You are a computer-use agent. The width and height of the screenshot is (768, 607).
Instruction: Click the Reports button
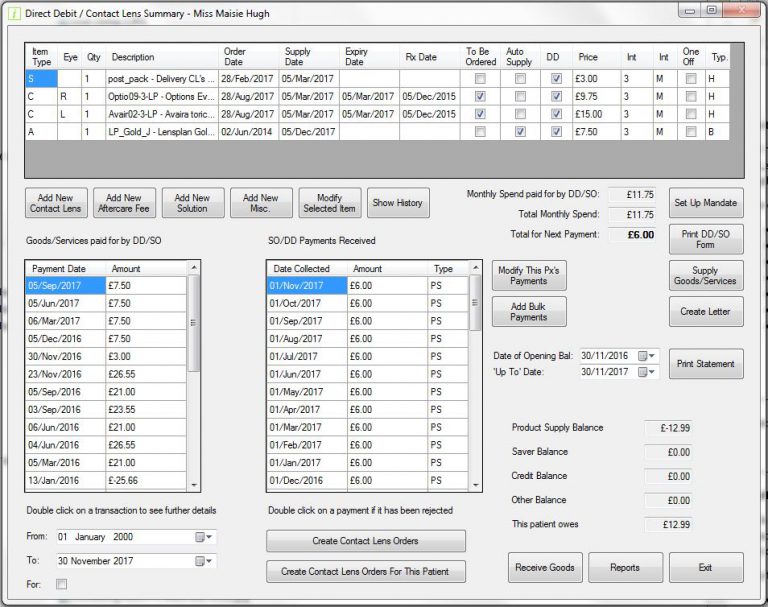pos(625,567)
